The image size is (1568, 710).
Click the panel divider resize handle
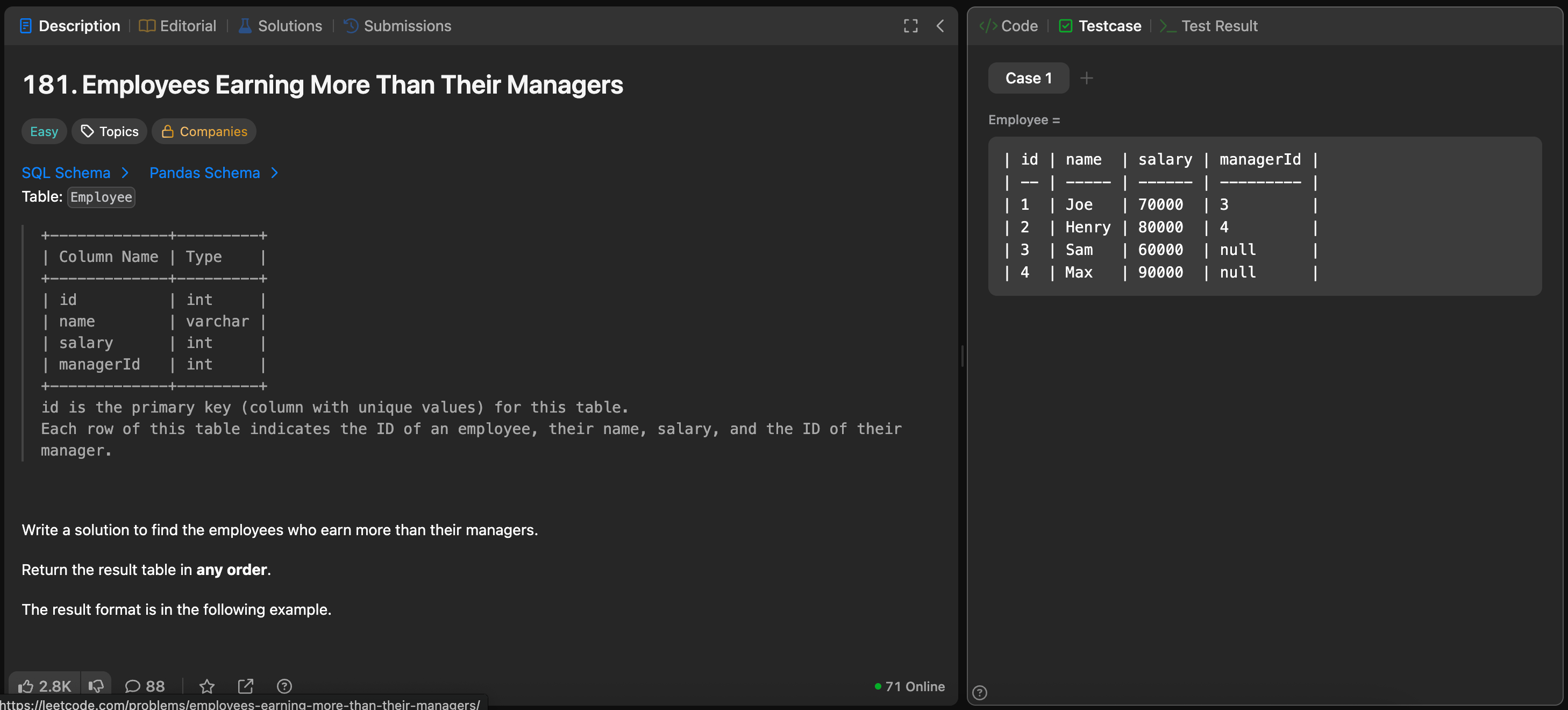click(963, 356)
